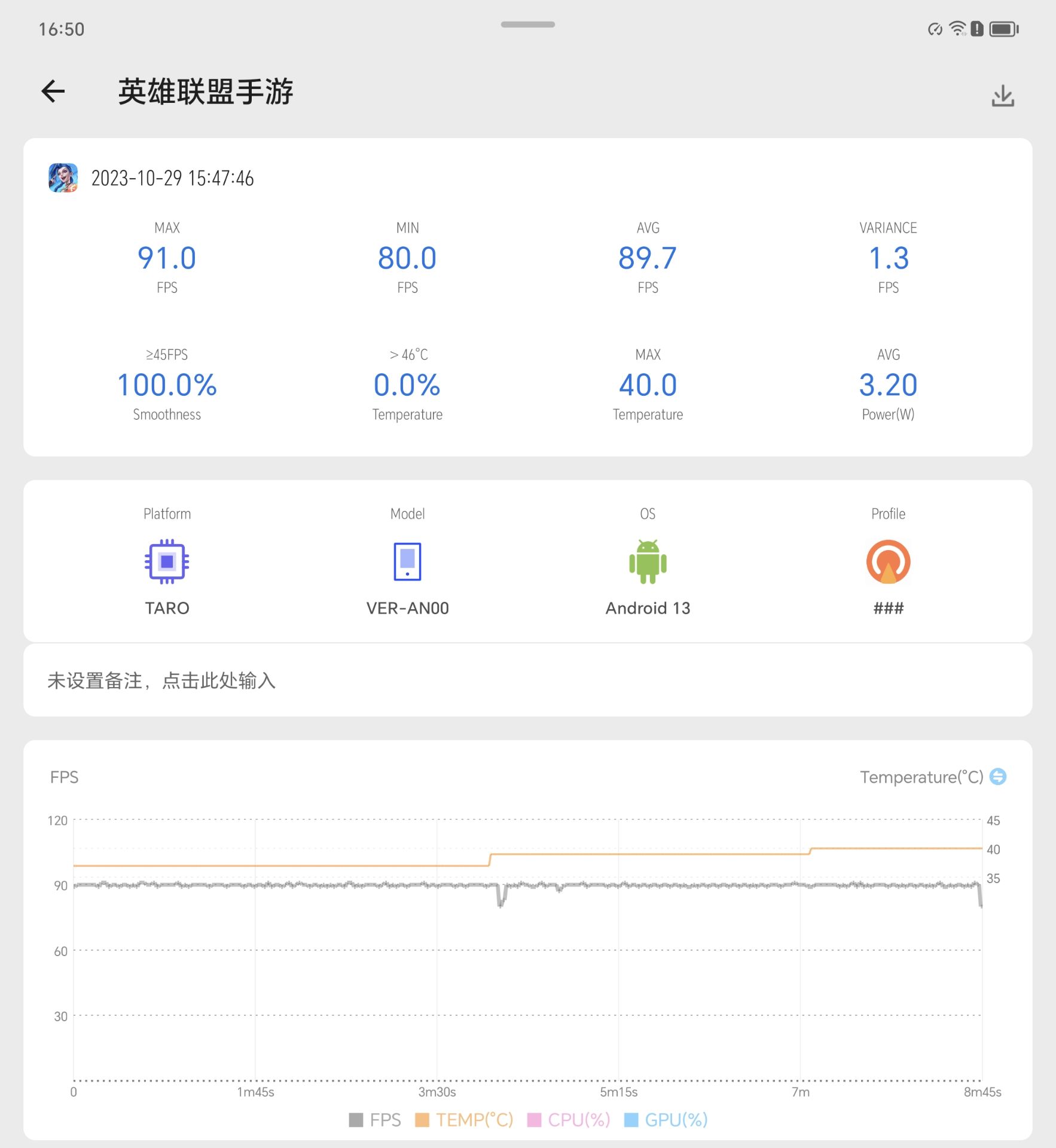
Task: Switch the right axis via Temperature toggle icon
Action: pos(998,777)
